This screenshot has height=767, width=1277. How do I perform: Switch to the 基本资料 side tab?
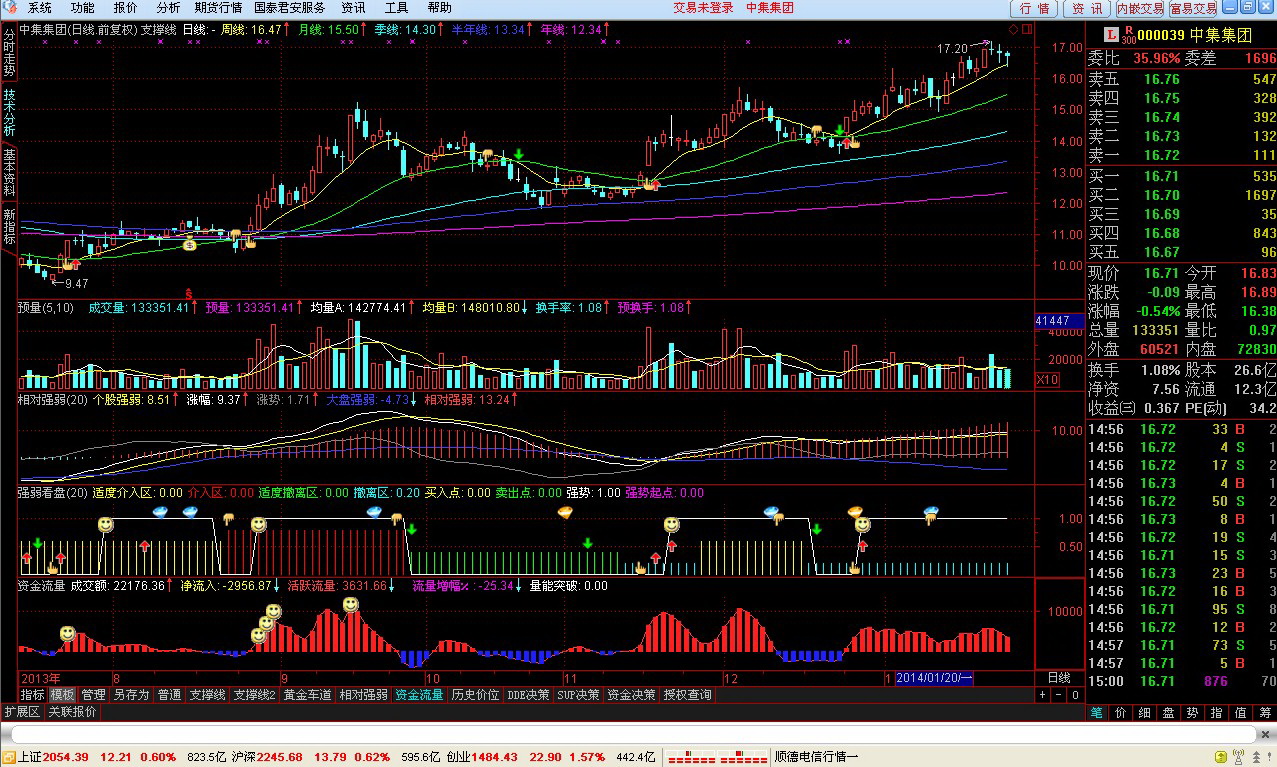pos(9,173)
